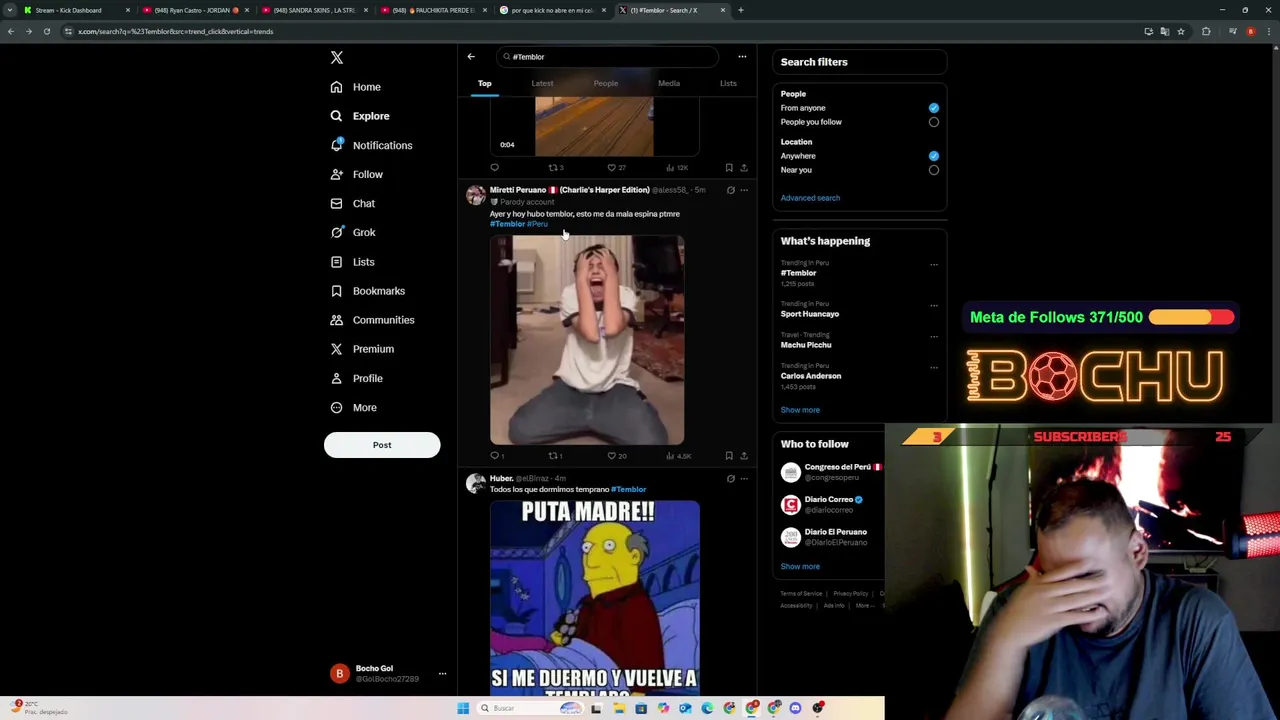
Task: Open options for #Temblor trend
Action: point(934,265)
